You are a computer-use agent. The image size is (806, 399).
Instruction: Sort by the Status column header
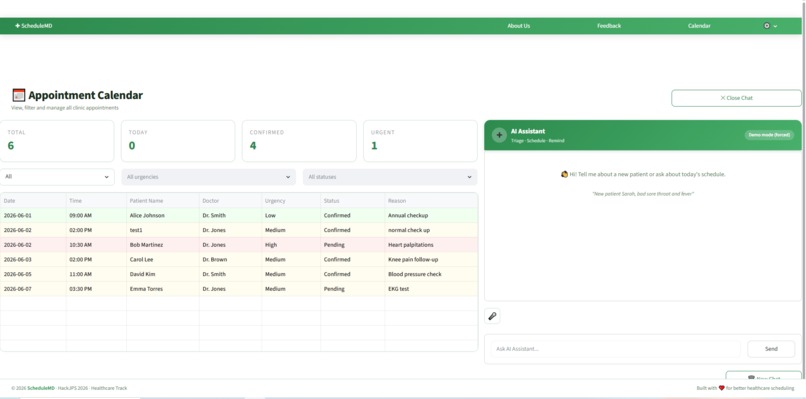[353, 201]
